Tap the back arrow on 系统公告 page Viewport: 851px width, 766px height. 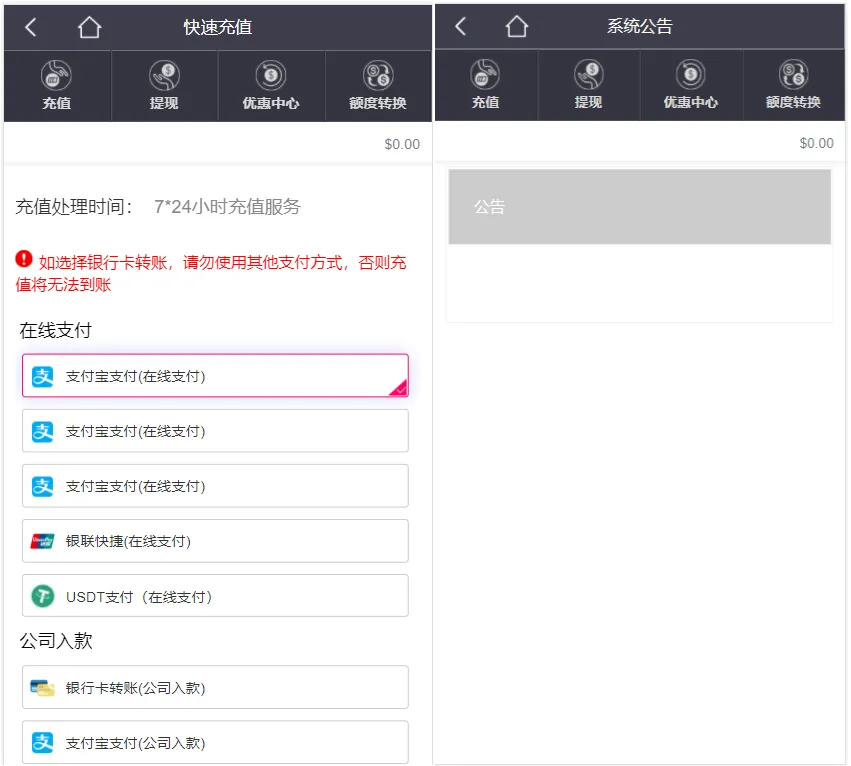click(459, 27)
